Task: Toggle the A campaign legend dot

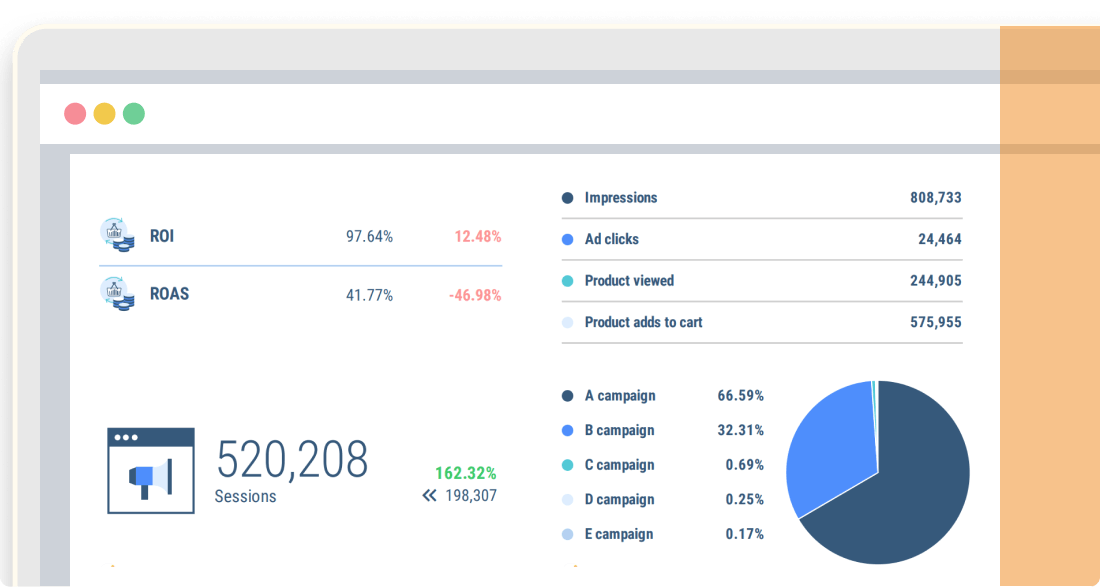Action: click(568, 396)
